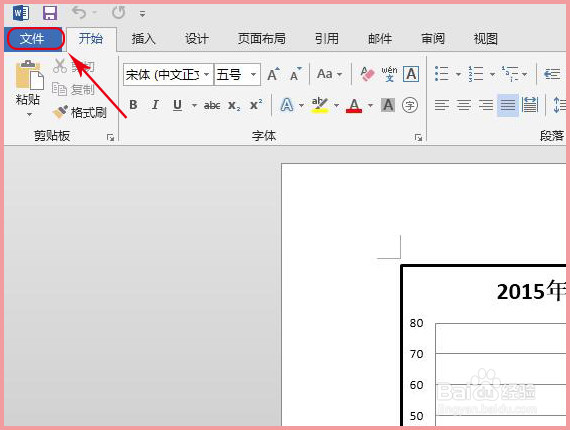This screenshot has height=430, width=570.
Task: Toggle Character Shading icon
Action: 388,105
